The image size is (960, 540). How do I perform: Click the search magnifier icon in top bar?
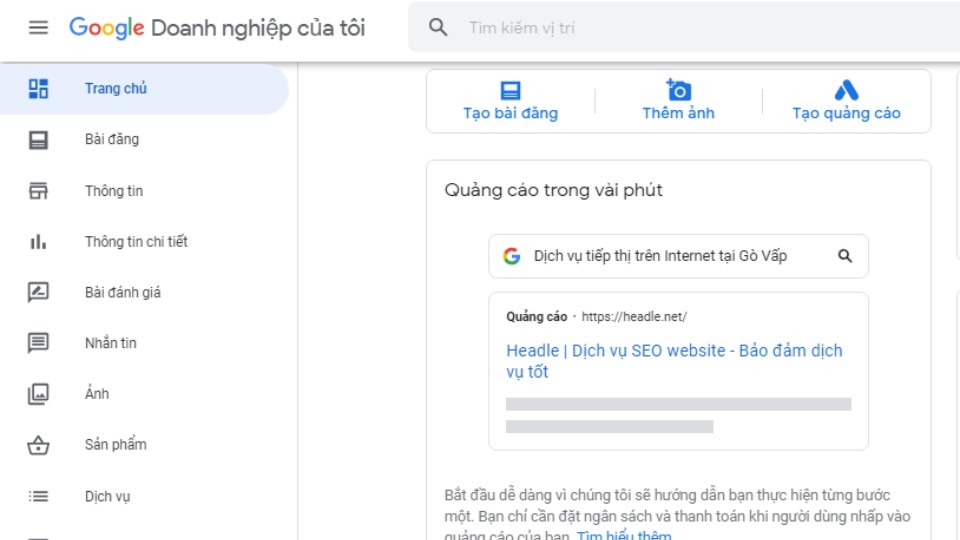click(438, 27)
